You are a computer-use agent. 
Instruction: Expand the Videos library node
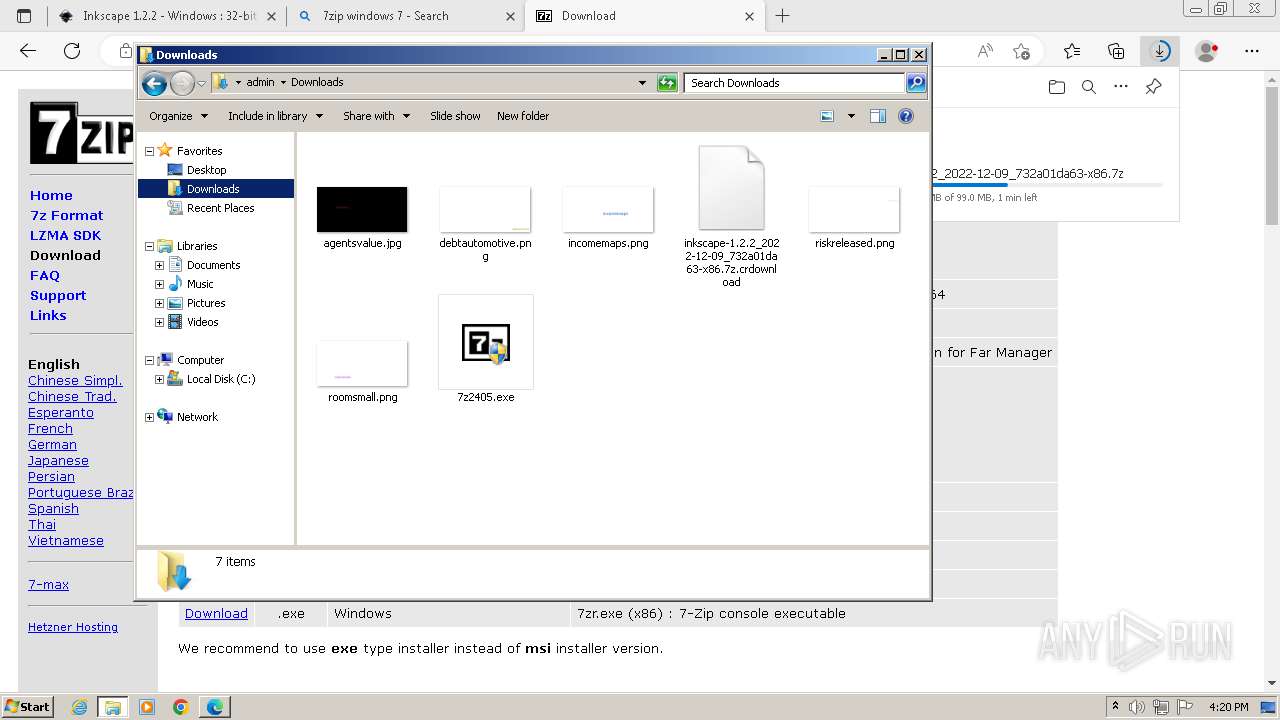tap(159, 322)
